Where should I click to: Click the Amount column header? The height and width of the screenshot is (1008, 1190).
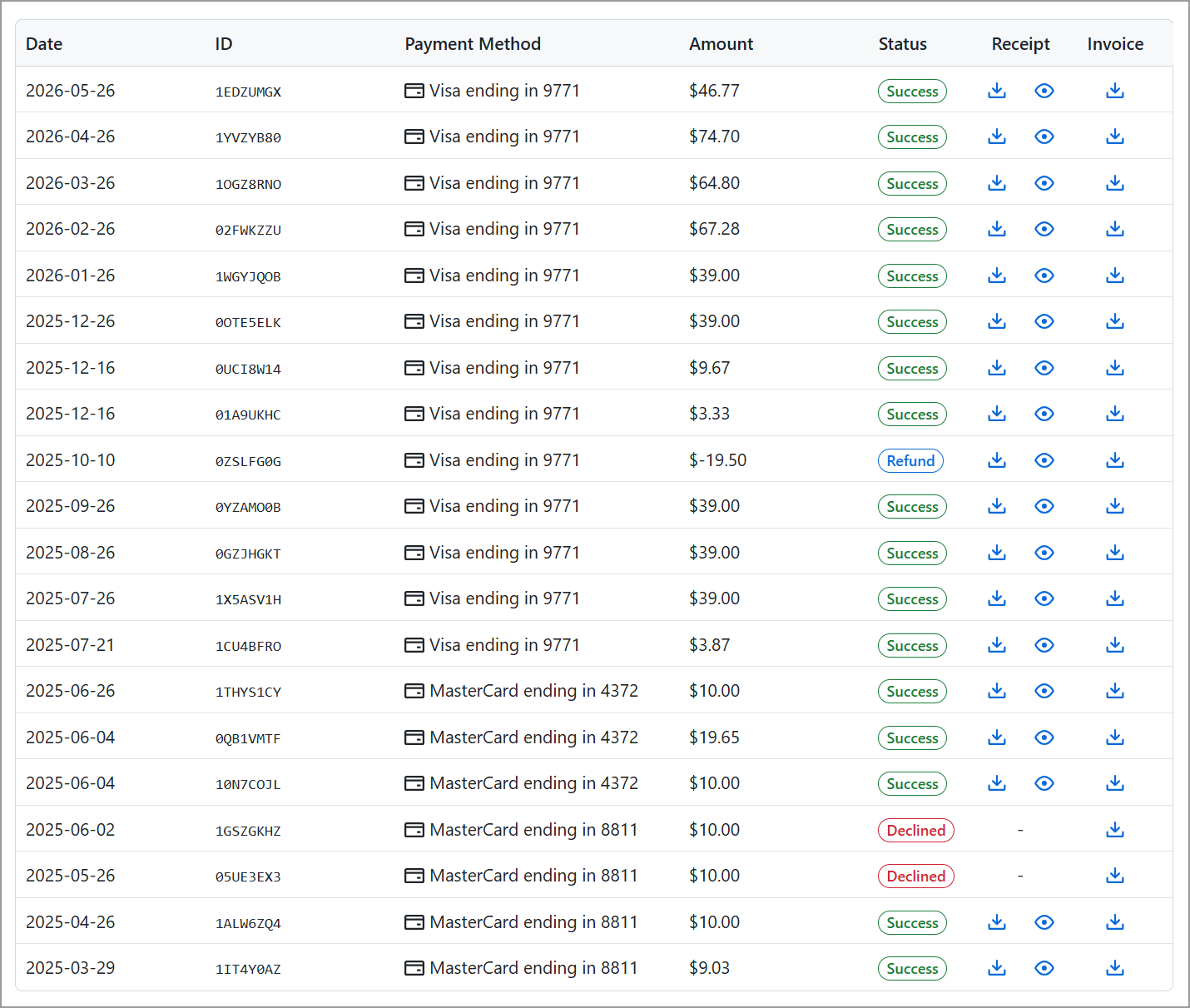point(721,44)
